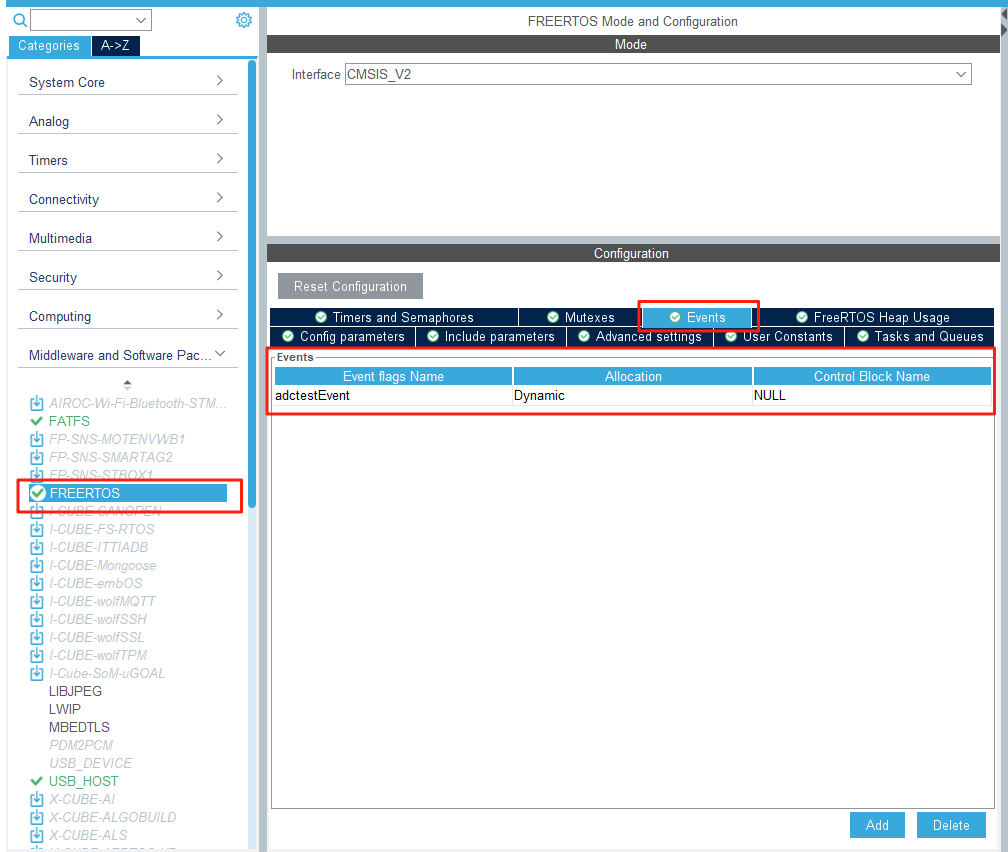Select the adctestEvent row name cell
1008x852 pixels.
[393, 395]
